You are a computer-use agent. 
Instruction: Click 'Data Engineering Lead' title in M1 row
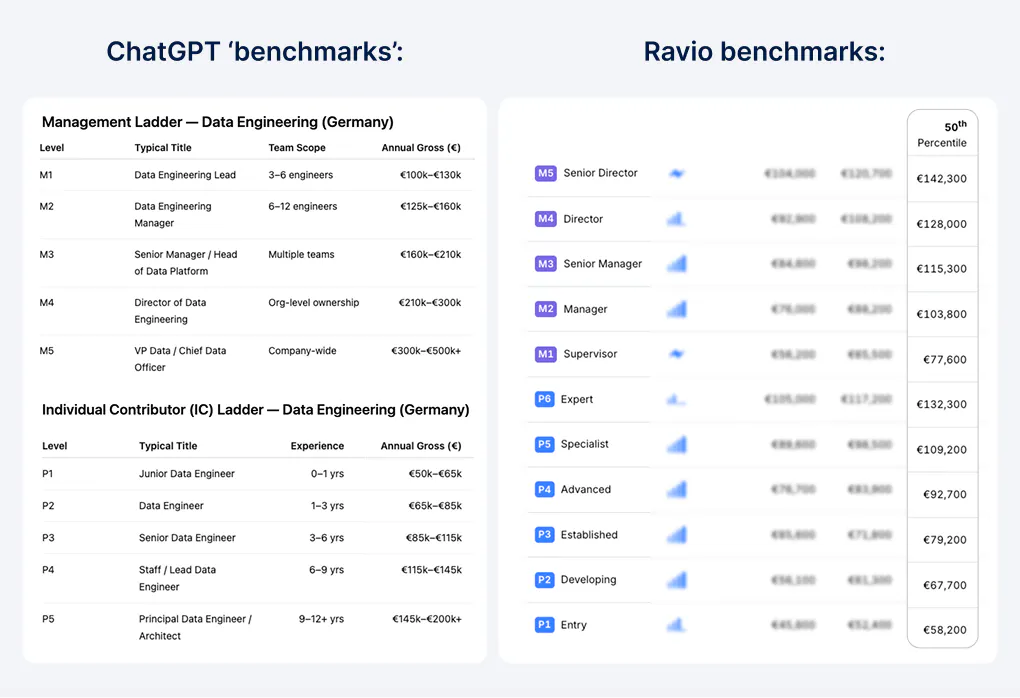(185, 175)
